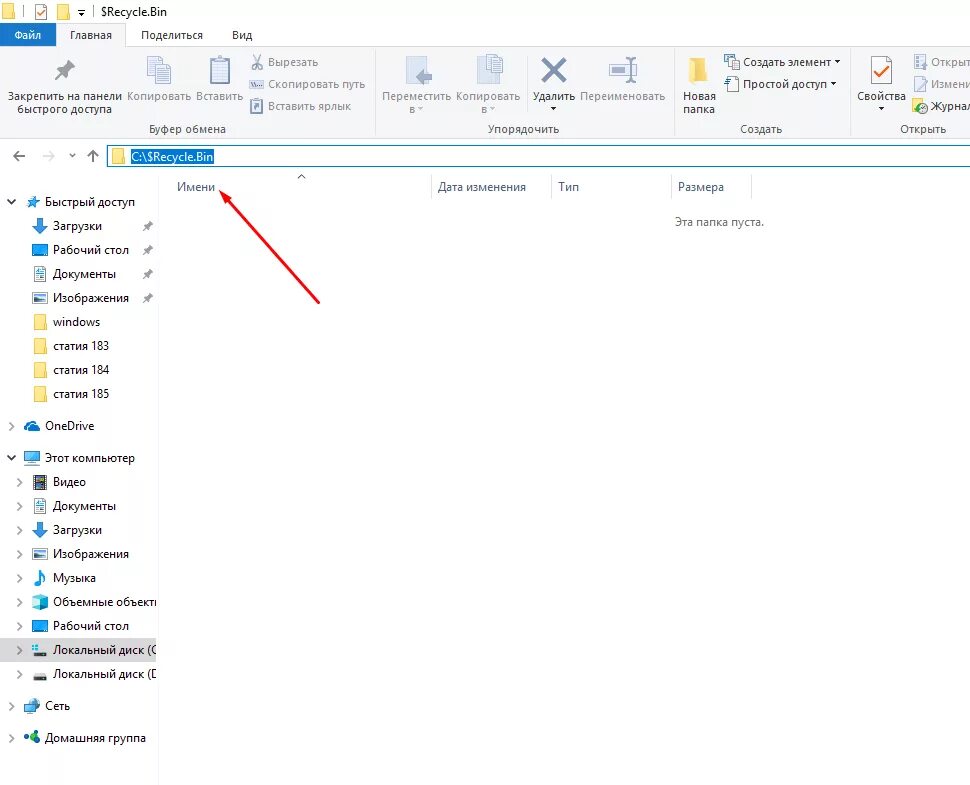This screenshot has width=970, height=785.
Task: Click the Удалить red X icon
Action: [554, 69]
